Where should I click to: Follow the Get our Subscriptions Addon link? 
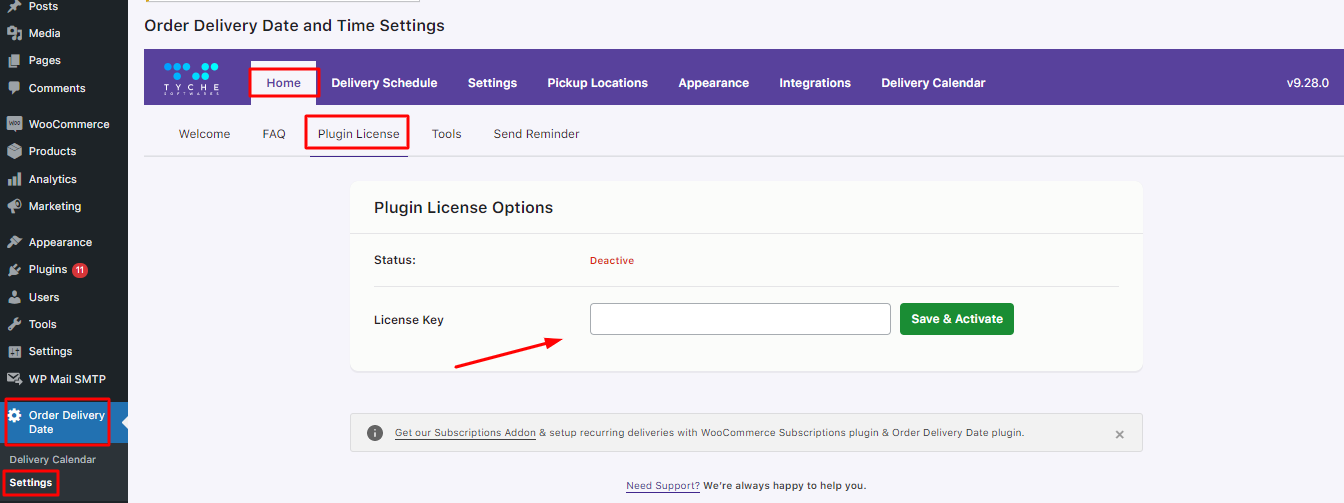click(x=465, y=433)
